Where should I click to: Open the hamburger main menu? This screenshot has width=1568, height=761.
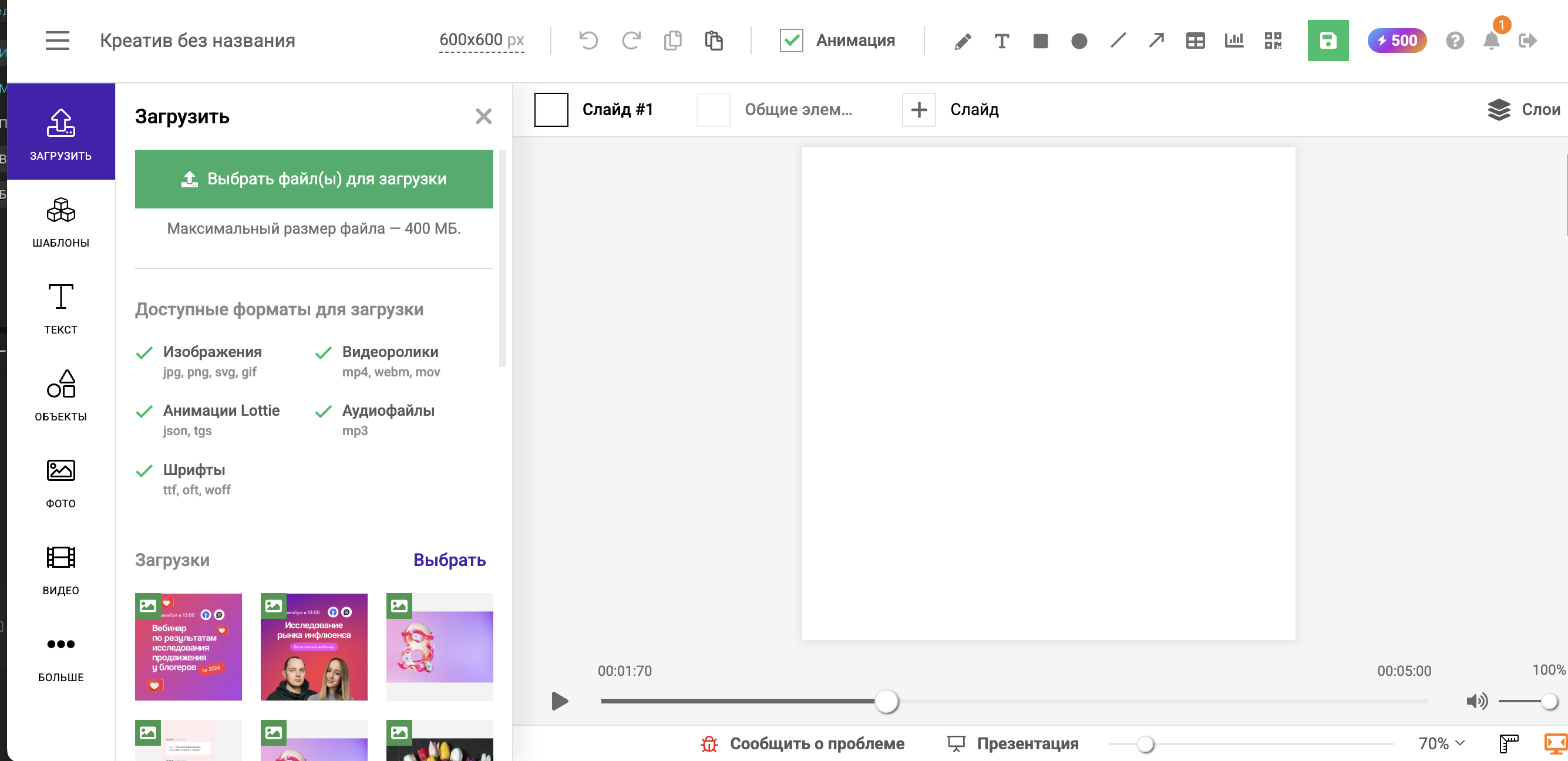(57, 41)
